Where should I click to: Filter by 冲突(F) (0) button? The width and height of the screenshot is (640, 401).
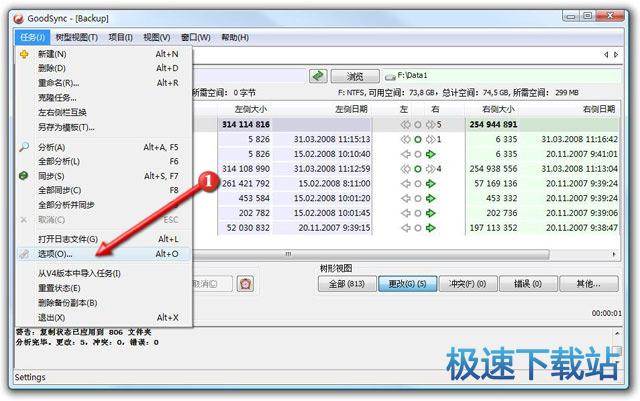click(468, 283)
